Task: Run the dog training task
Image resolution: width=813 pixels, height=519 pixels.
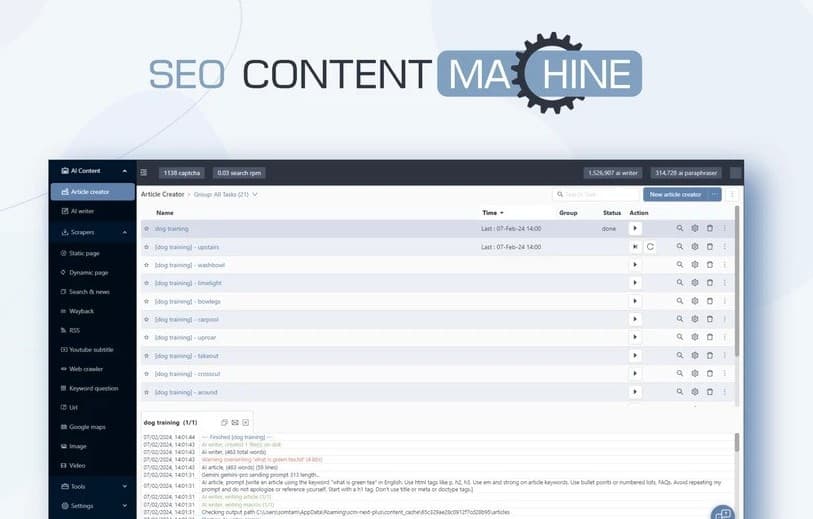Action: [635, 229]
